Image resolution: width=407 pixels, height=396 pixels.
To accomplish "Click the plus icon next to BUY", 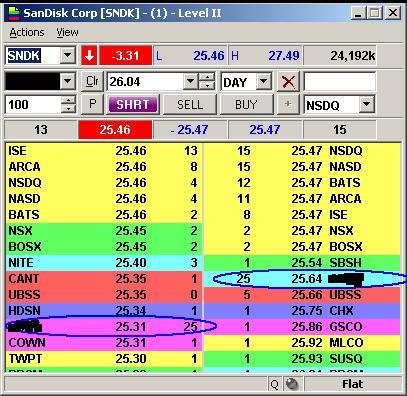I will point(288,105).
